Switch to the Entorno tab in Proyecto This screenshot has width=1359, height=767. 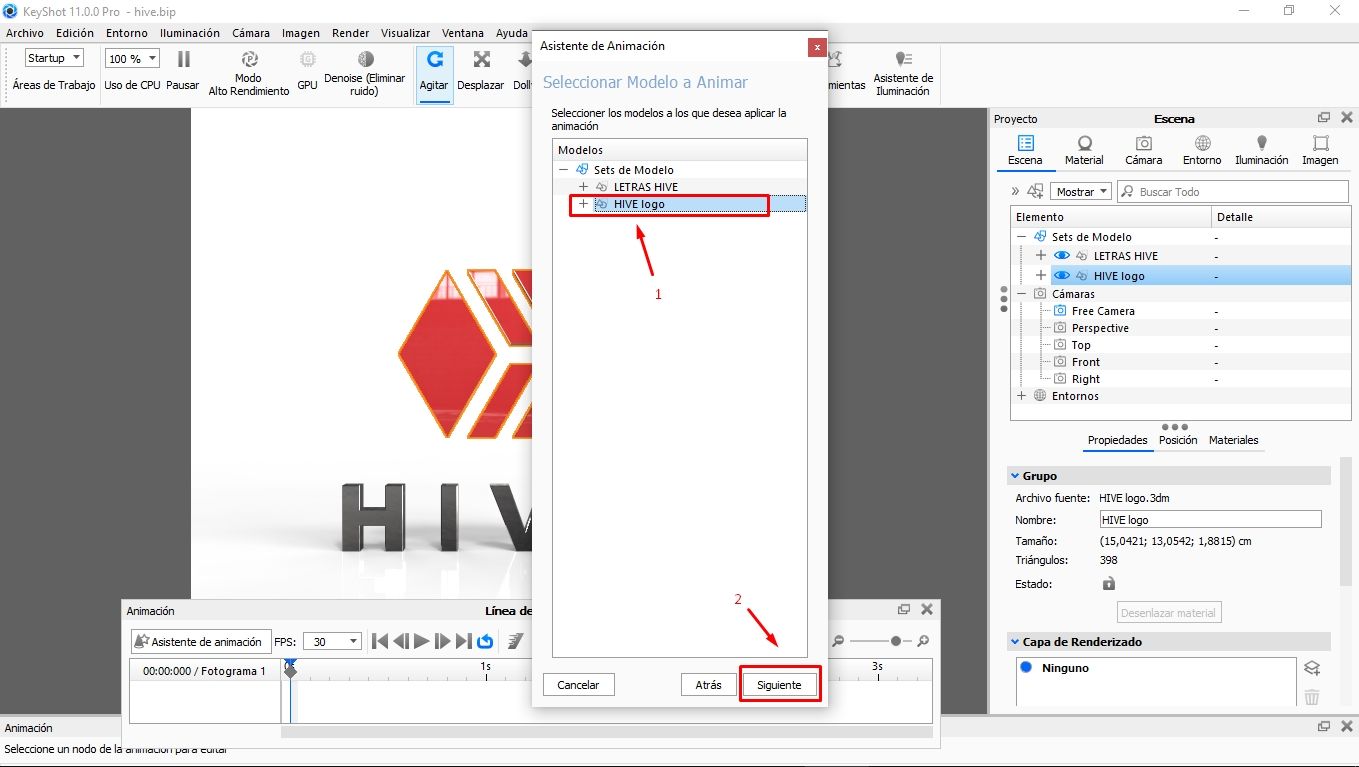(x=1202, y=151)
